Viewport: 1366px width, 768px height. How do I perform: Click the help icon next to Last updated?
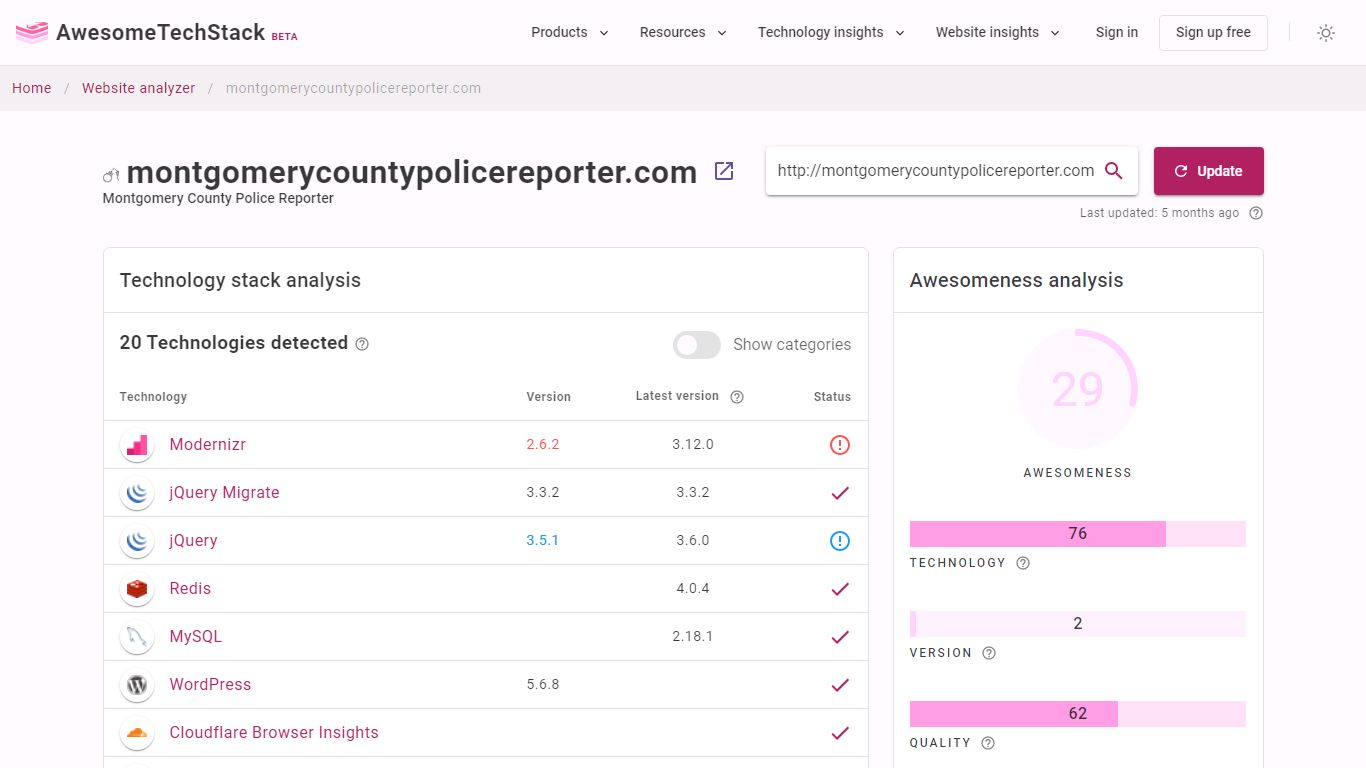click(x=1256, y=213)
